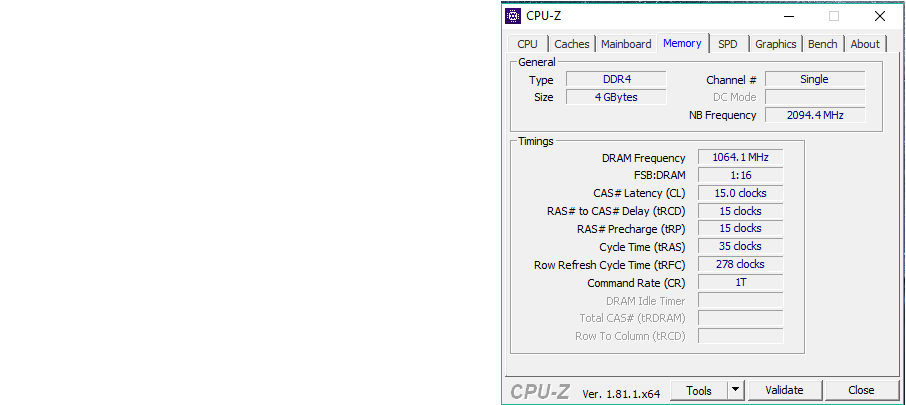Select the Mainboard tab

626,44
